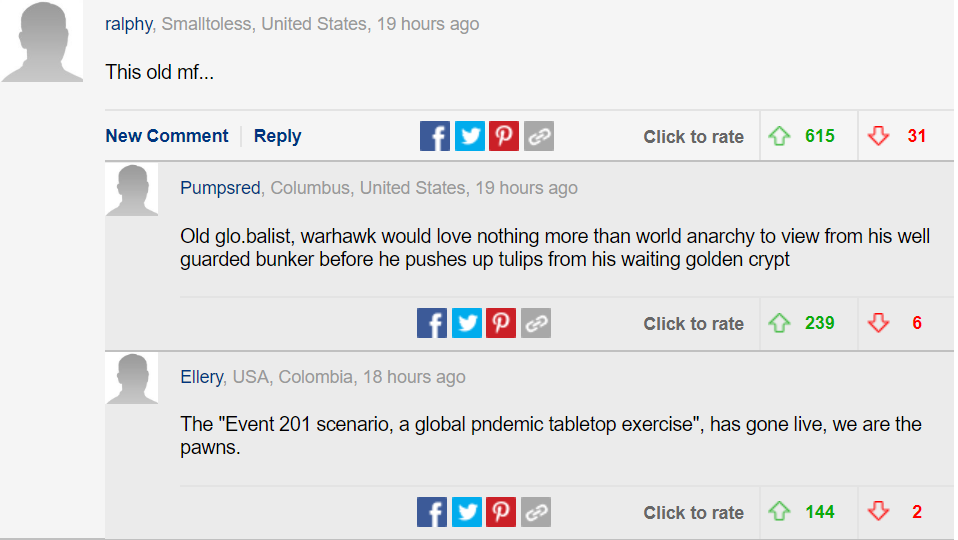Copy link to ralphy's comment
The width and height of the screenshot is (958, 540).
538,136
